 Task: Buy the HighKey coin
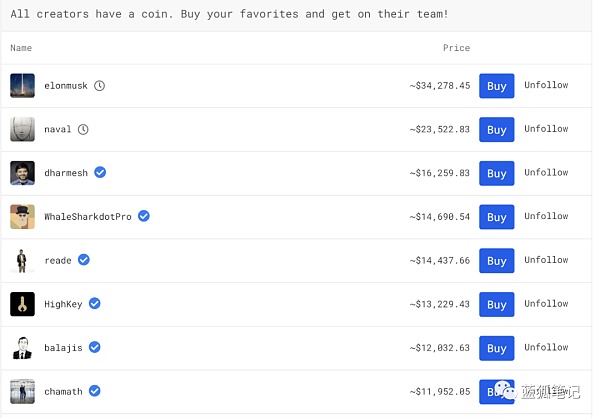click(496, 304)
